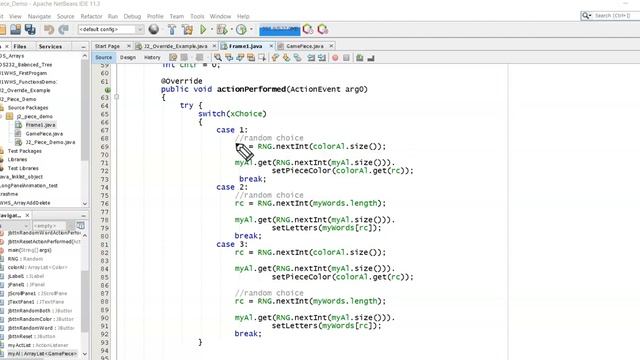The image size is (640, 360).
Task: Minimize the Navigator panel
Action: click(84, 215)
